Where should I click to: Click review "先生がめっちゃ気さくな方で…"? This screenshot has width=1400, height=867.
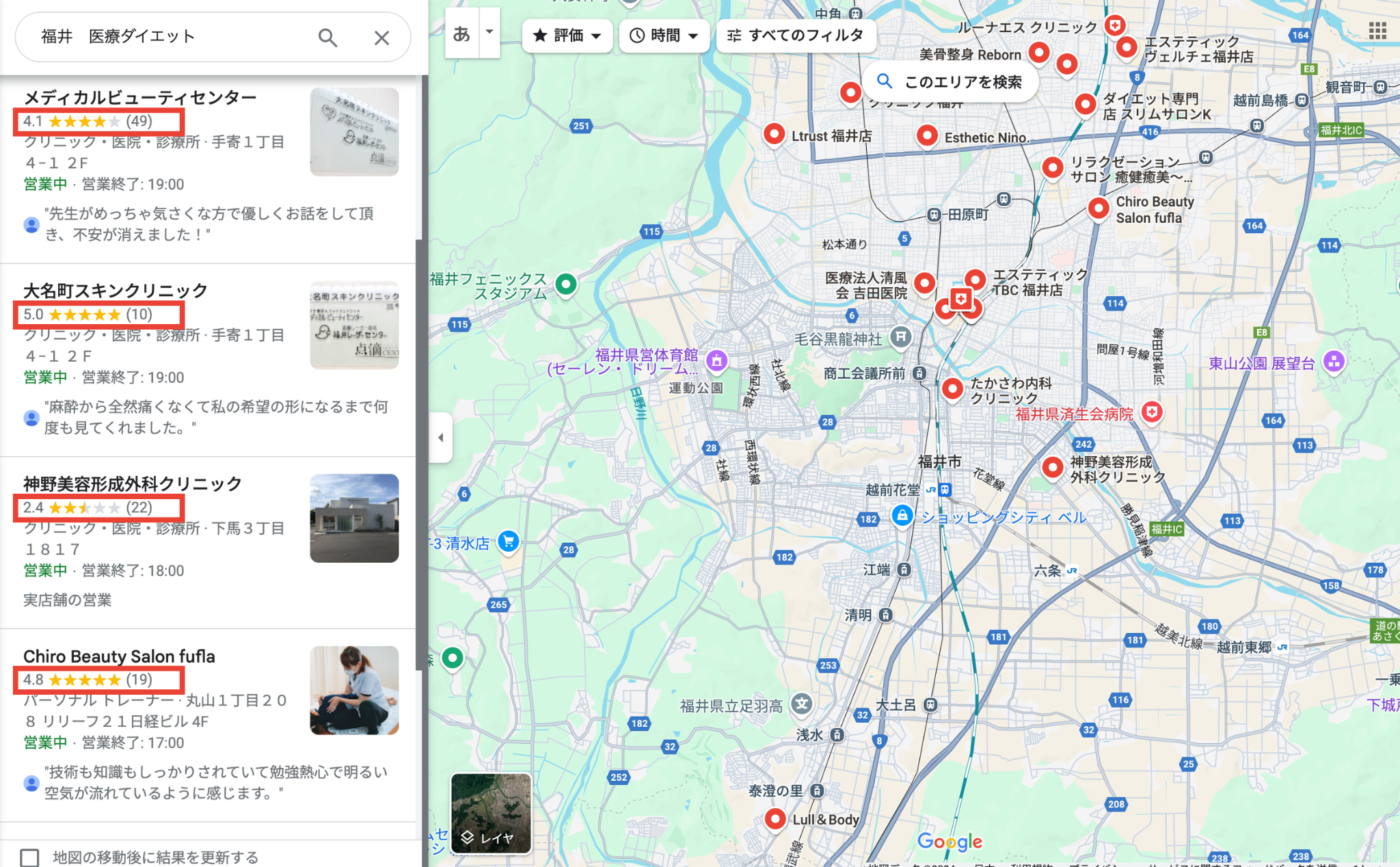209,224
